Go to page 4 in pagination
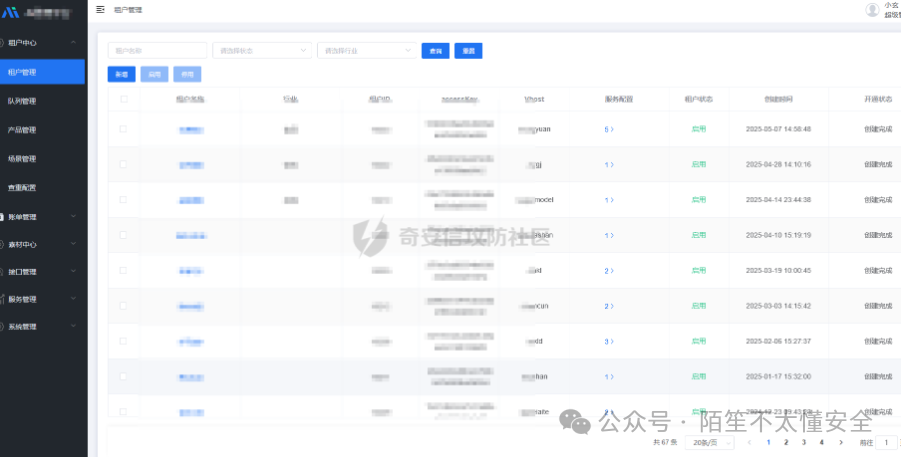The image size is (901, 457). pyautogui.click(x=822, y=442)
